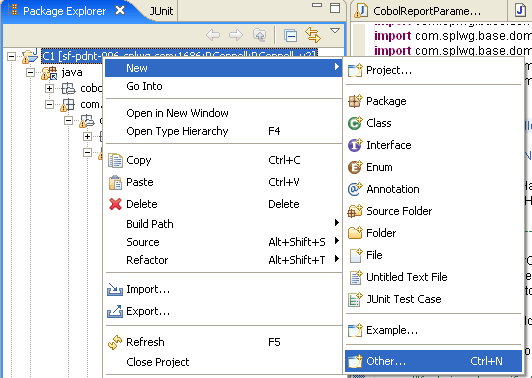The width and height of the screenshot is (532, 378).
Task: Click the green Class icon
Action: 355,123
